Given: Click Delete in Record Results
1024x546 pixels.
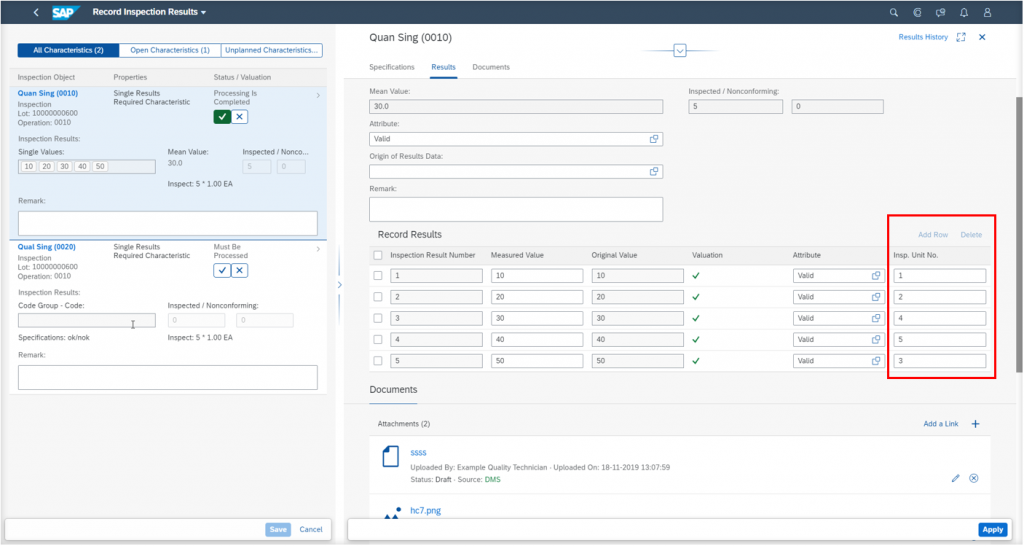Looking at the screenshot, I should (x=971, y=235).
